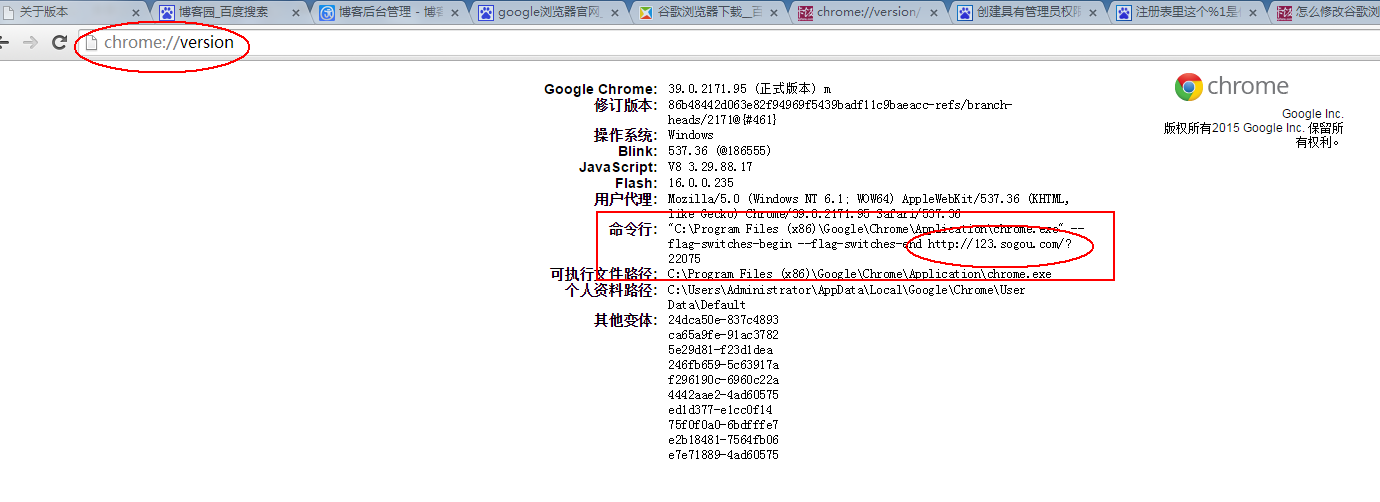Click the 个人资料路径 User Data path value

click(846, 297)
